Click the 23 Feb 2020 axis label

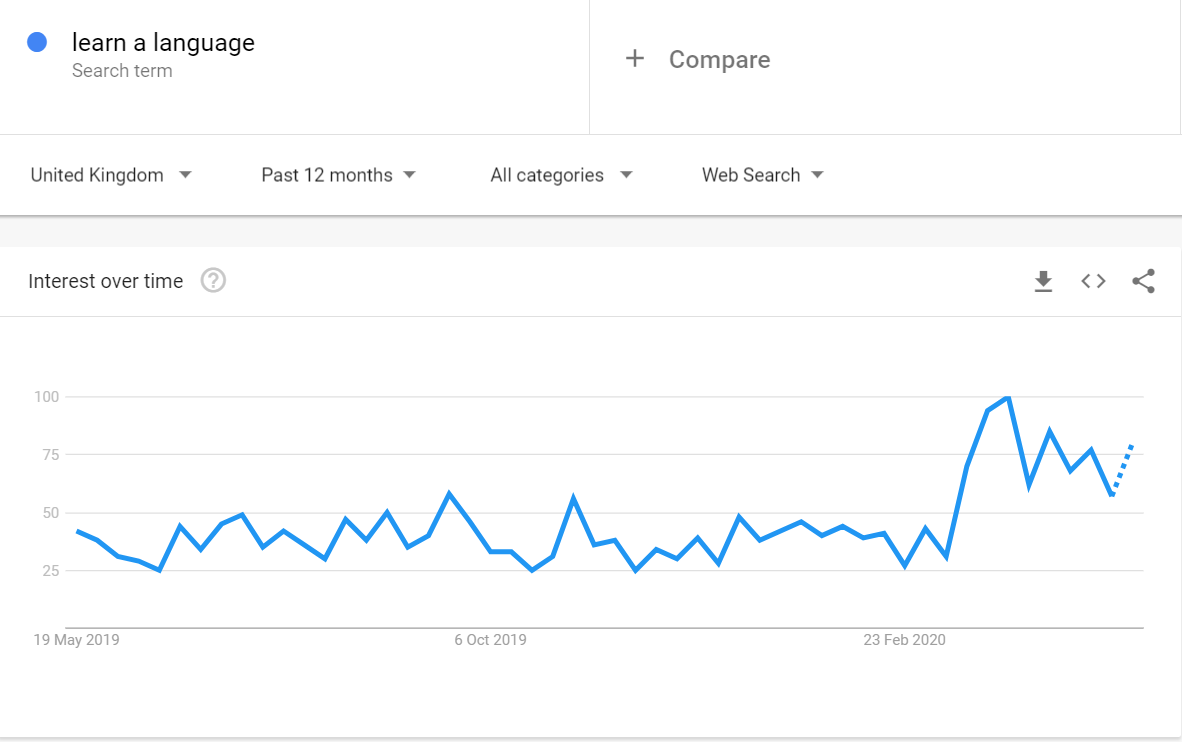904,640
